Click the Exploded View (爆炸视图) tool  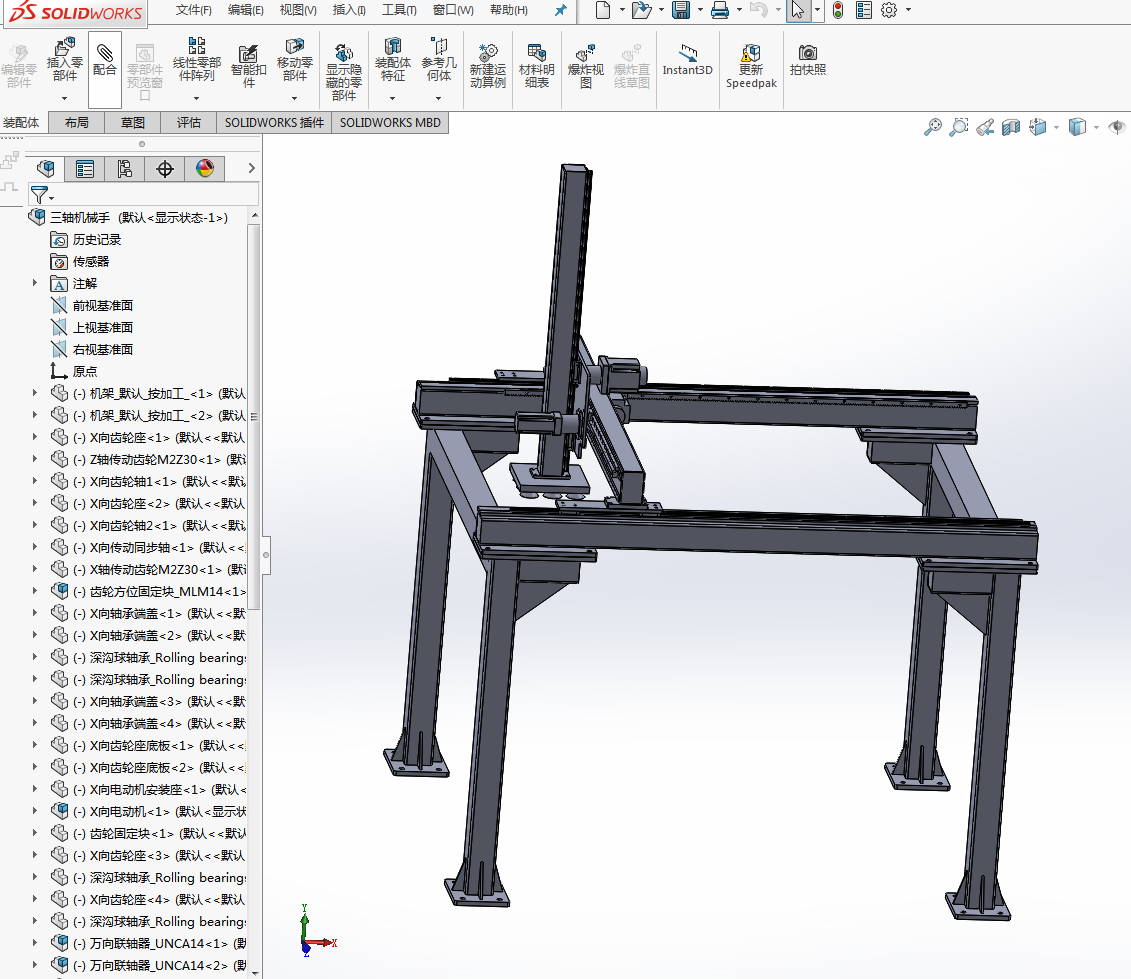(x=586, y=65)
